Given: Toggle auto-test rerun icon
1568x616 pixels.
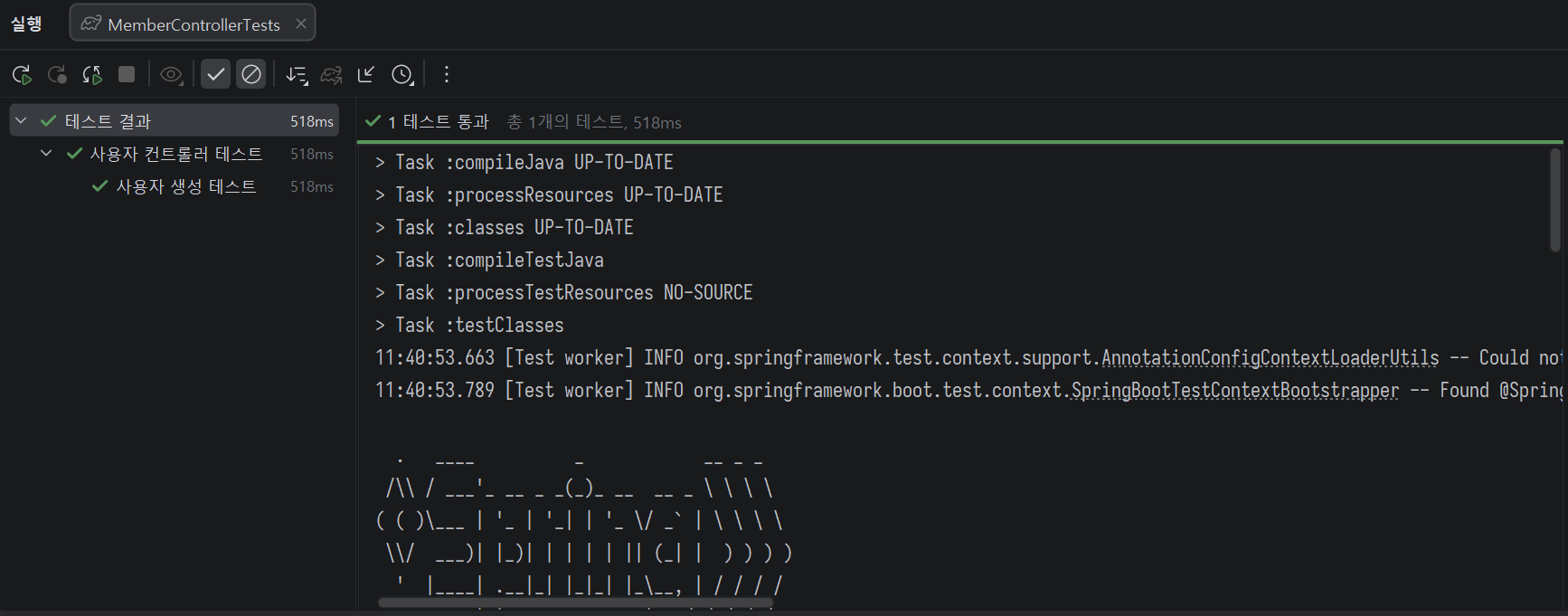Looking at the screenshot, I should coord(92,74).
